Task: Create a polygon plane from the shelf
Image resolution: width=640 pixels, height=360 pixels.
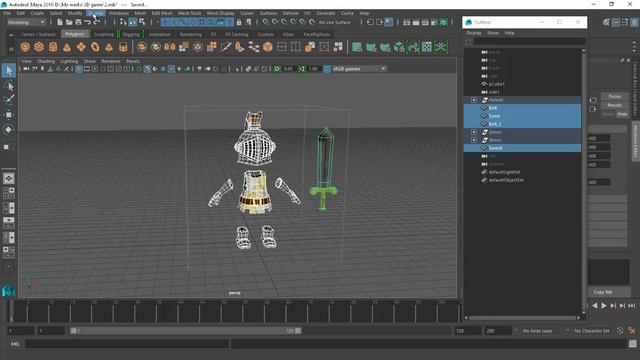Action: 81,47
